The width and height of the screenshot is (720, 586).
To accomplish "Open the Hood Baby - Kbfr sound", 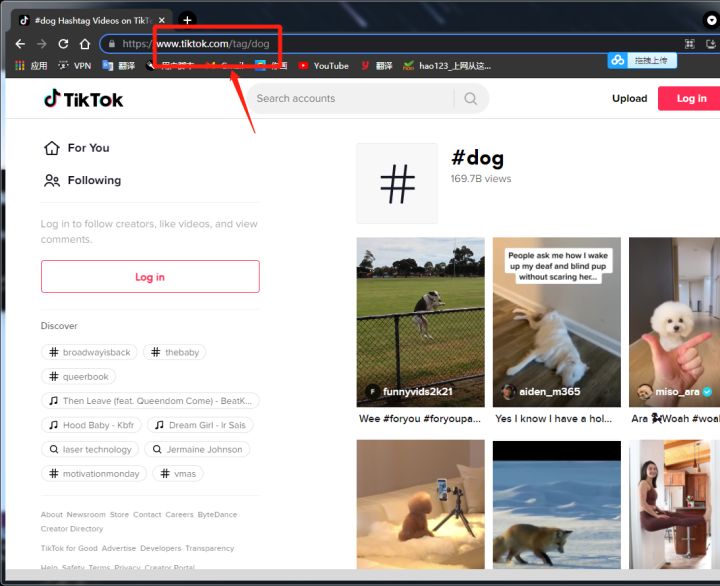I will pyautogui.click(x=91, y=425).
